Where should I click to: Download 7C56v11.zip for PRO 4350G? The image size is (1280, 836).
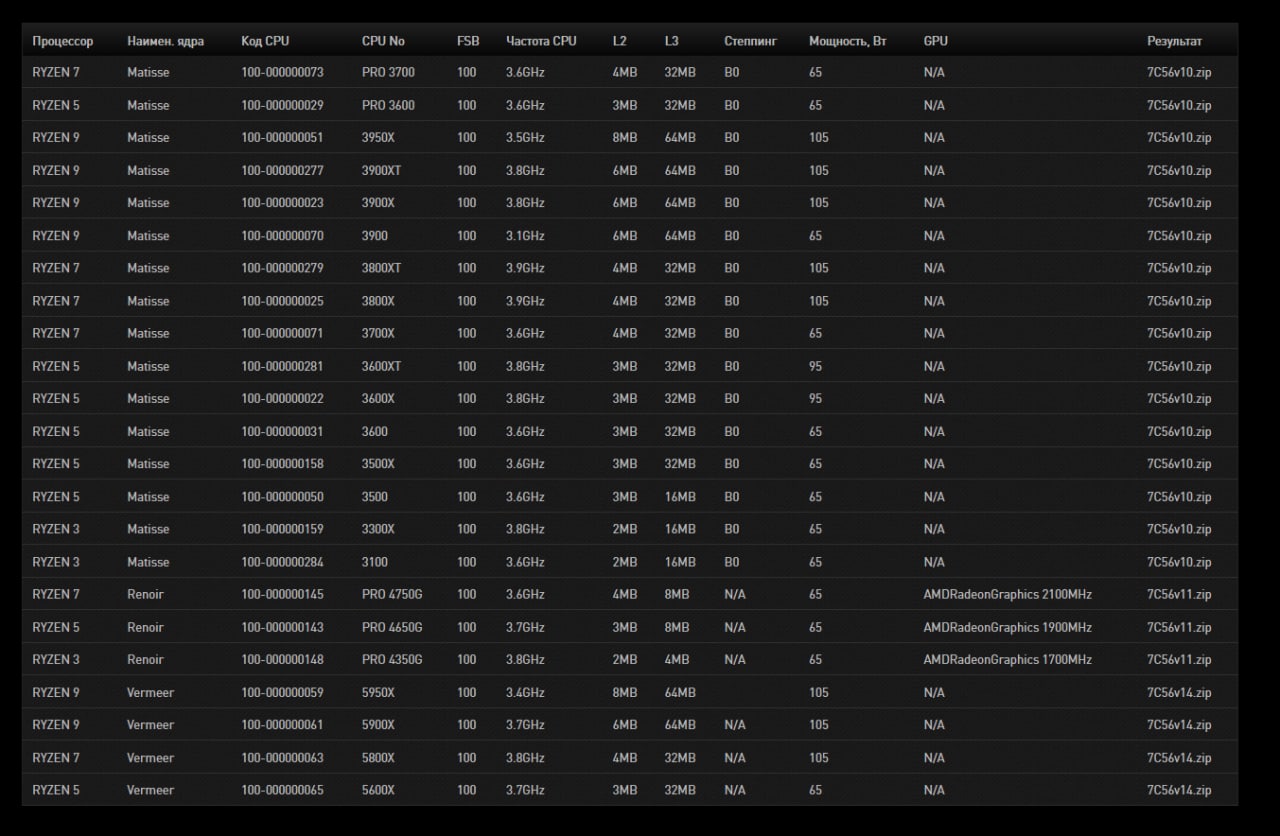pyautogui.click(x=1179, y=660)
